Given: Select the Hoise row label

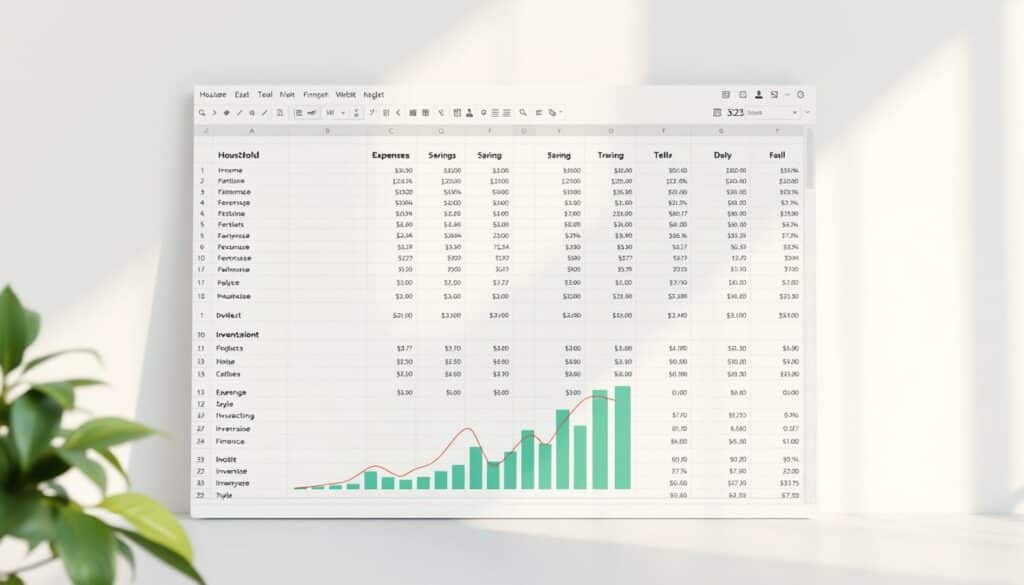Looking at the screenshot, I should coord(225,361).
